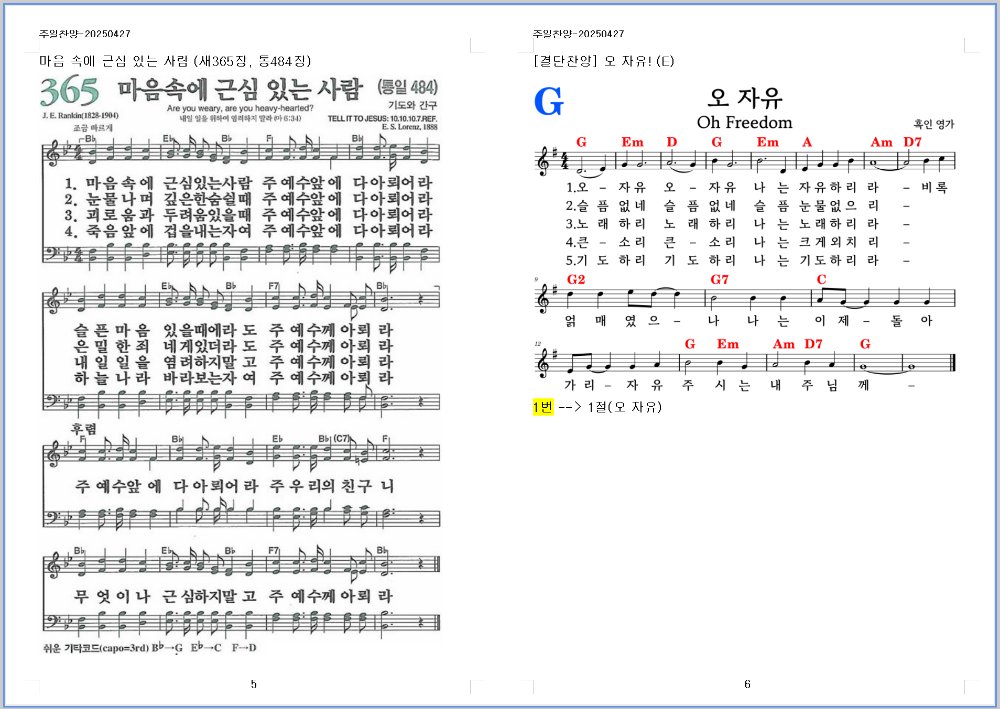
Task: Click the red 'G2' chord symbol
Action: [576, 280]
